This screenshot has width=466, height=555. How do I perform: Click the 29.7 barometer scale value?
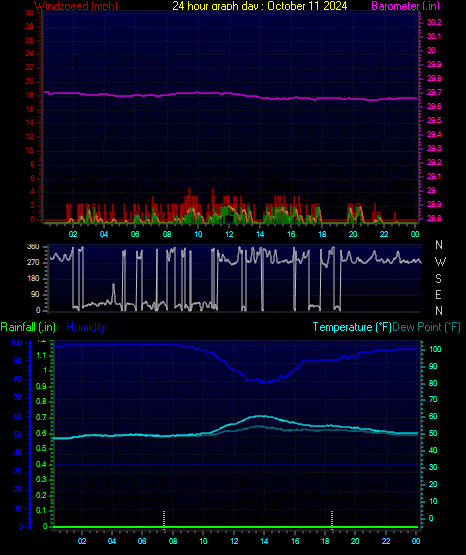point(434,92)
